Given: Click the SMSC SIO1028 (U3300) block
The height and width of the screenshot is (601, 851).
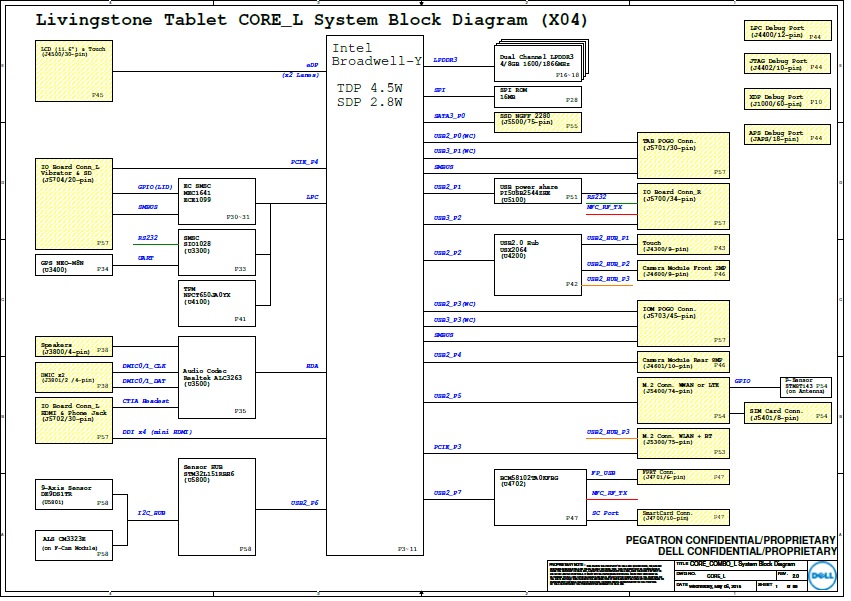Looking at the screenshot, I should coord(217,252).
